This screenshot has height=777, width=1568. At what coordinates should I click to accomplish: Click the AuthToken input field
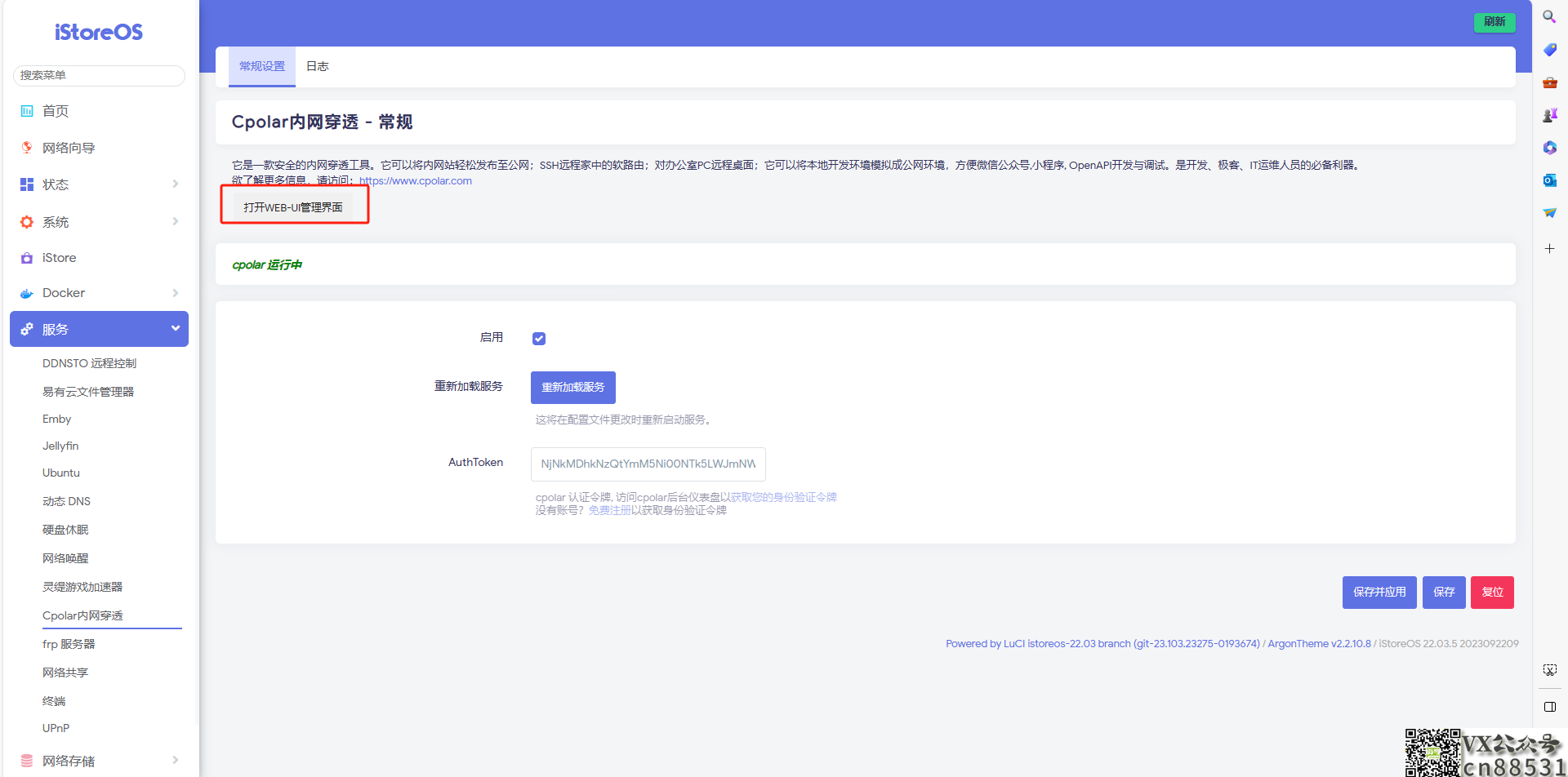click(648, 464)
